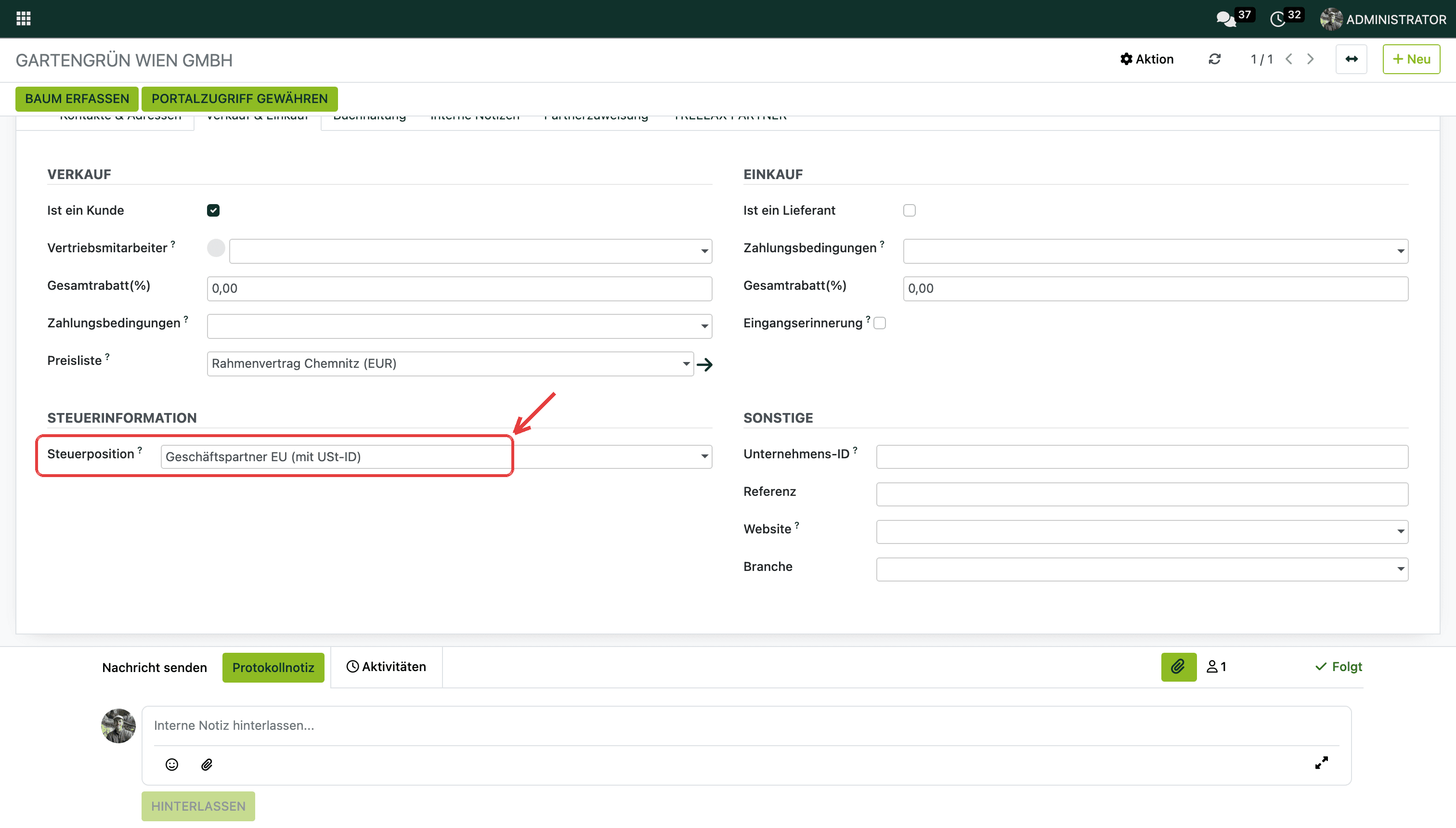The image size is (1456, 828).
Task: Click PORTALZUGRIFF GEWÄHREN button
Action: [239, 99]
